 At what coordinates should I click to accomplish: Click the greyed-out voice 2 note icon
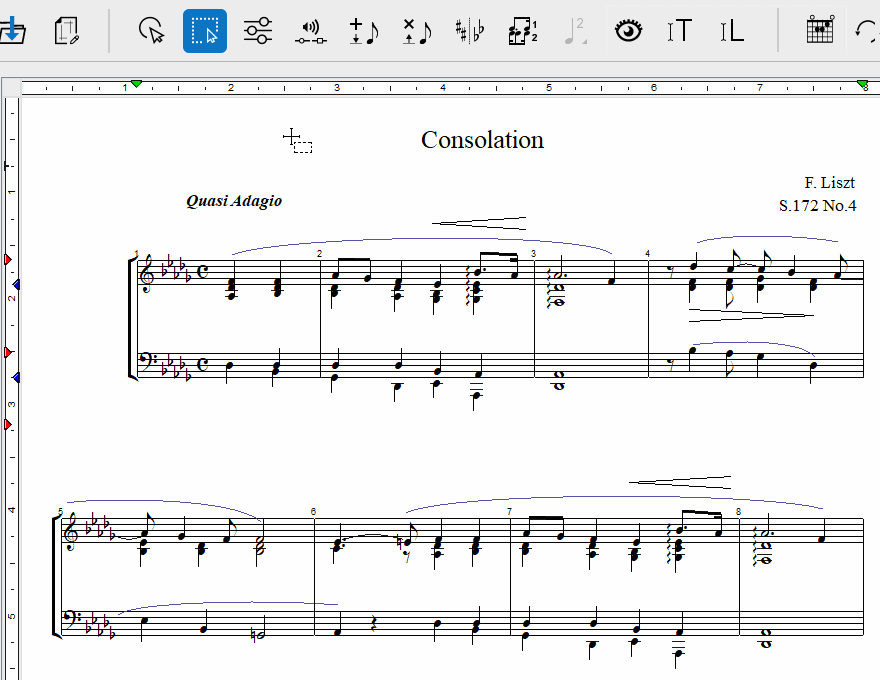tap(576, 31)
